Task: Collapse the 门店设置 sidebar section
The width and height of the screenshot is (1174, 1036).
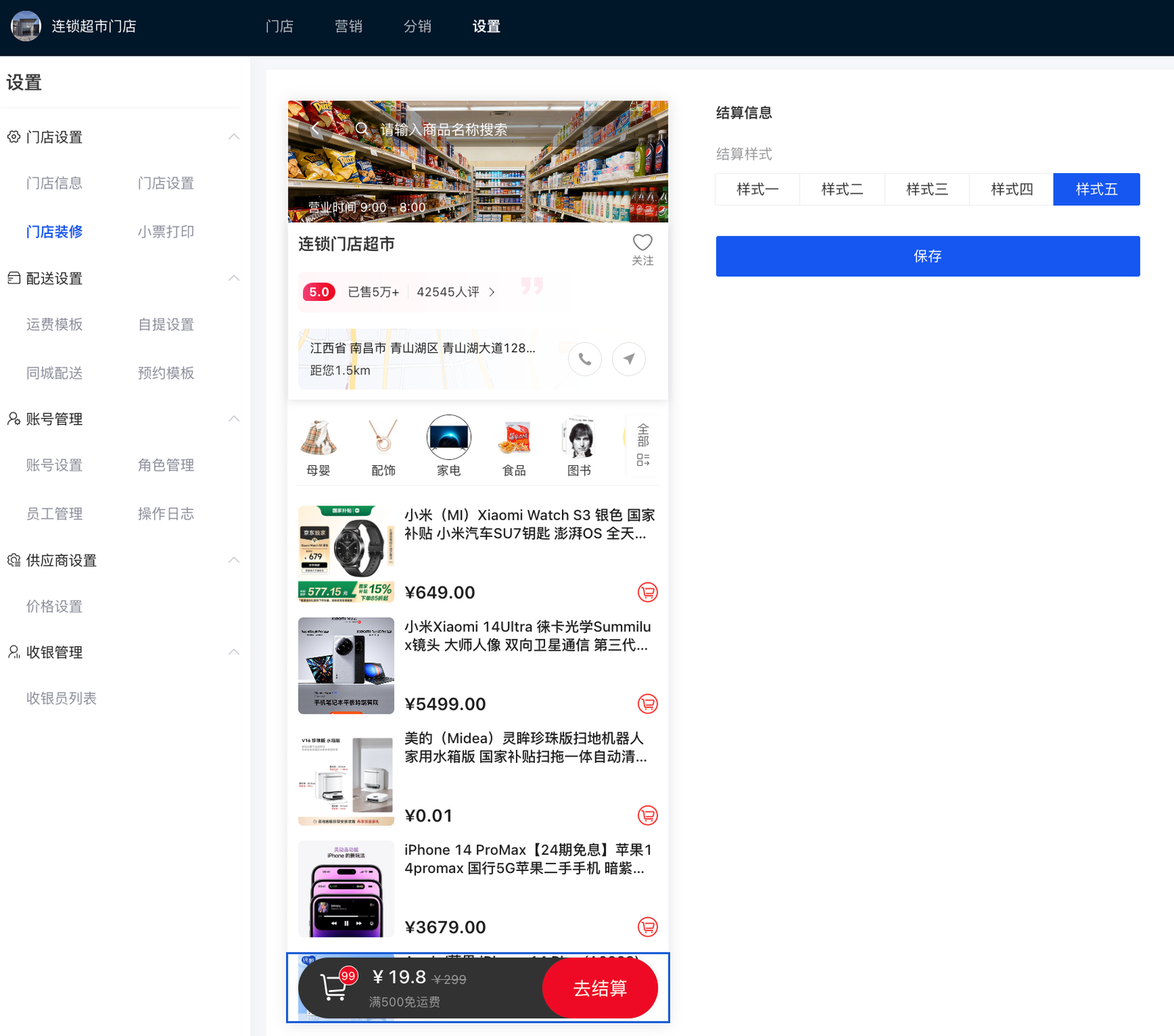Action: click(x=234, y=137)
